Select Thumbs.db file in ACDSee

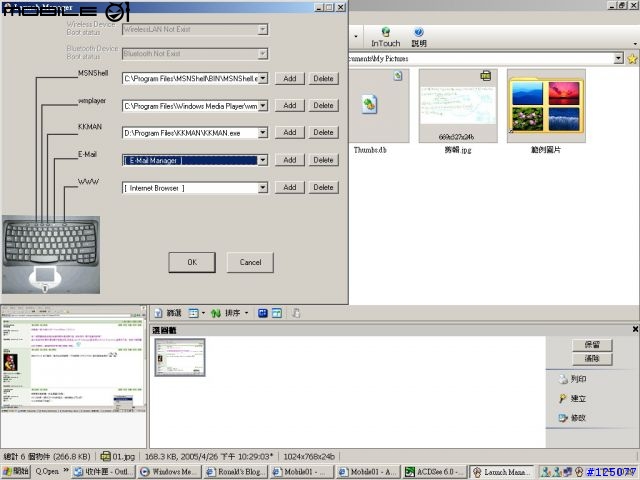(x=379, y=111)
